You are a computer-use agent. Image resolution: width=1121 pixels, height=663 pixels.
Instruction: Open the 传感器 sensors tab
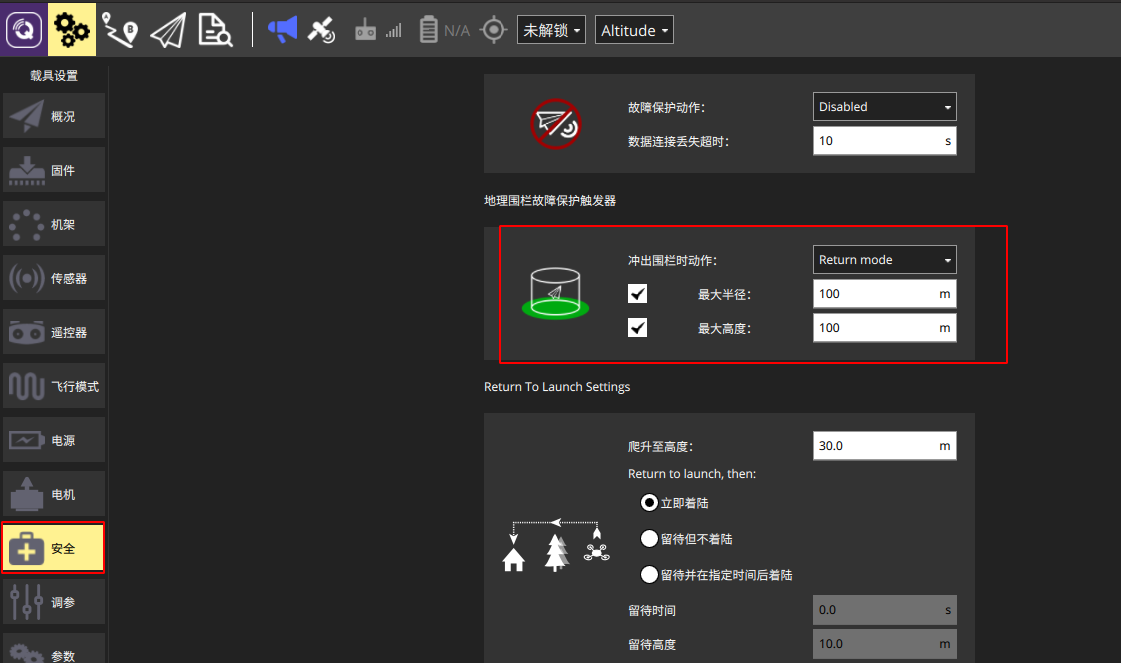point(54,278)
